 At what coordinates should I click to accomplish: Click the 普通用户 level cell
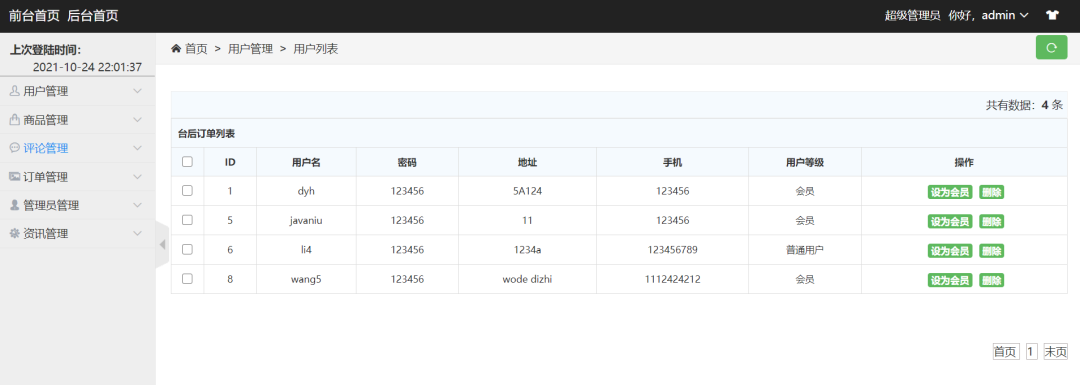(805, 250)
